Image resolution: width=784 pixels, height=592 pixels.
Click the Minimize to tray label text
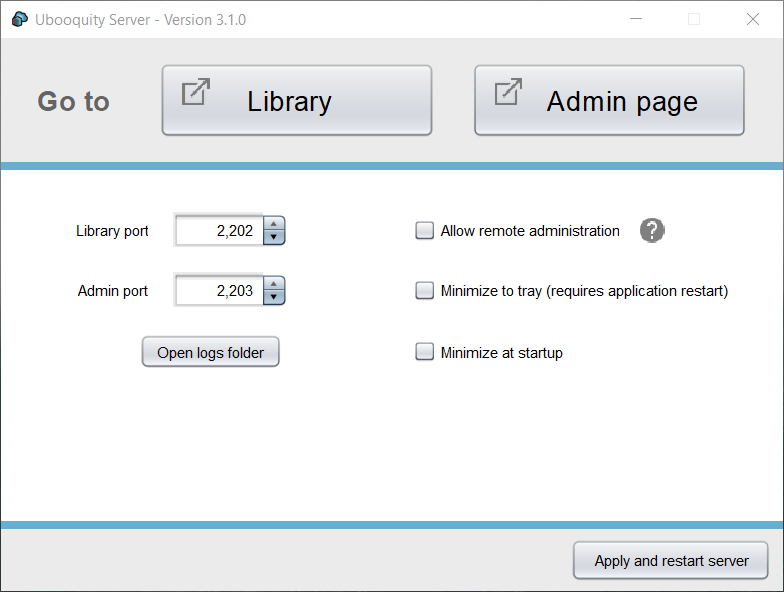(x=584, y=291)
